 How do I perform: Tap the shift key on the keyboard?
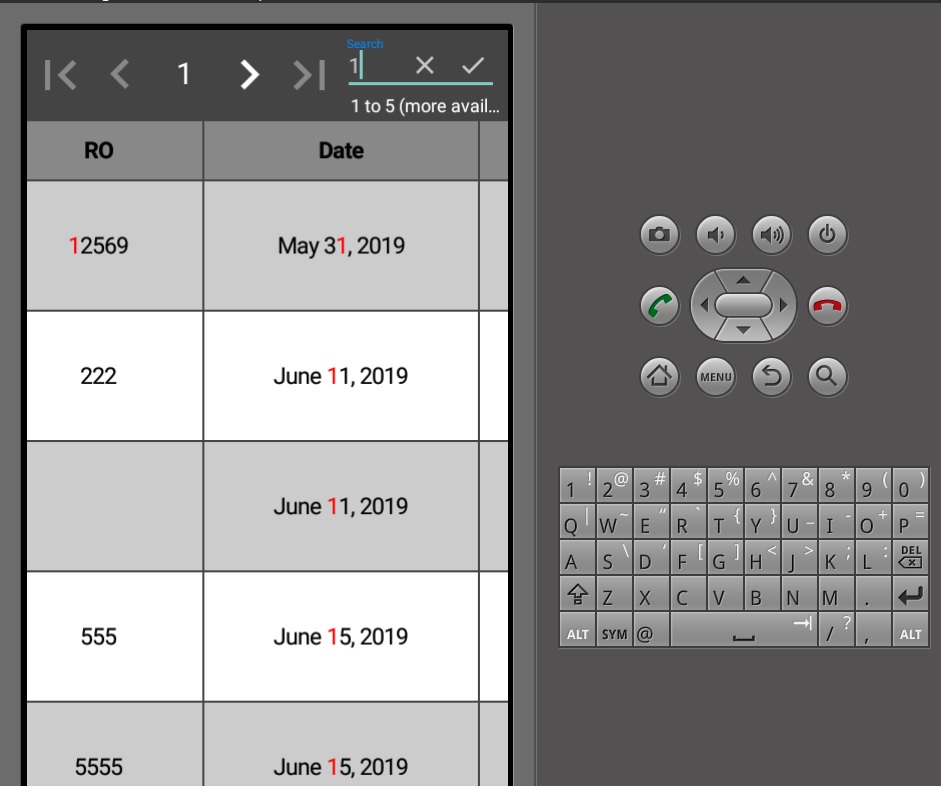(577, 594)
